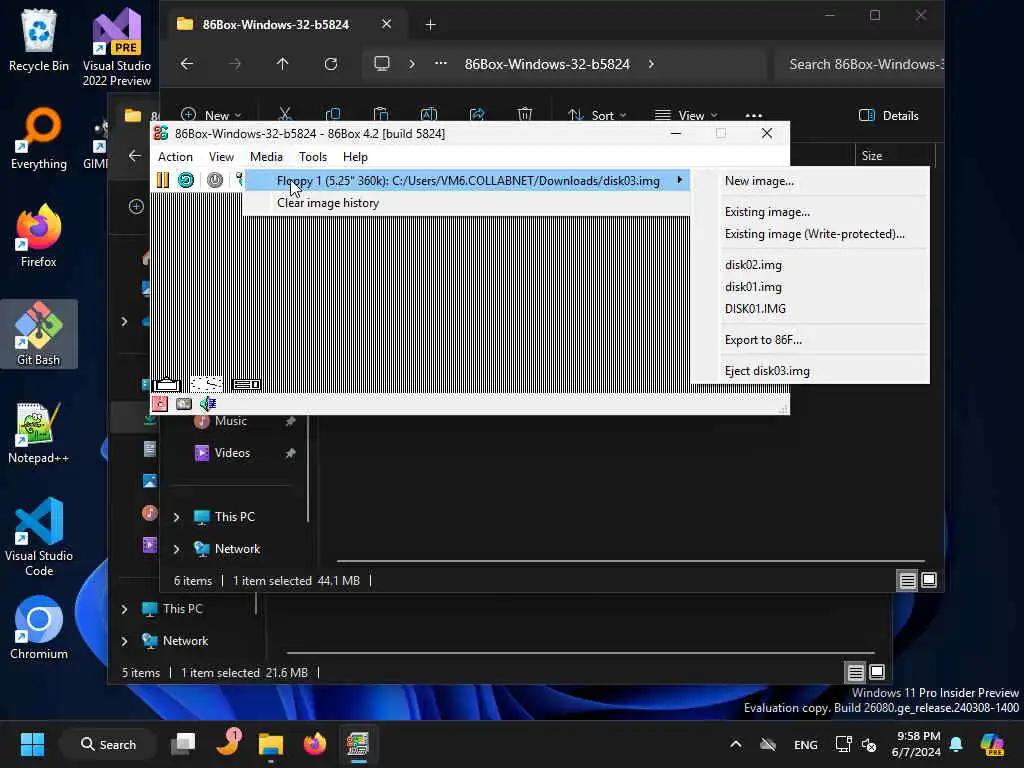The width and height of the screenshot is (1024, 768).
Task: Expand Network in the front Explorer window
Action: [x=176, y=549]
